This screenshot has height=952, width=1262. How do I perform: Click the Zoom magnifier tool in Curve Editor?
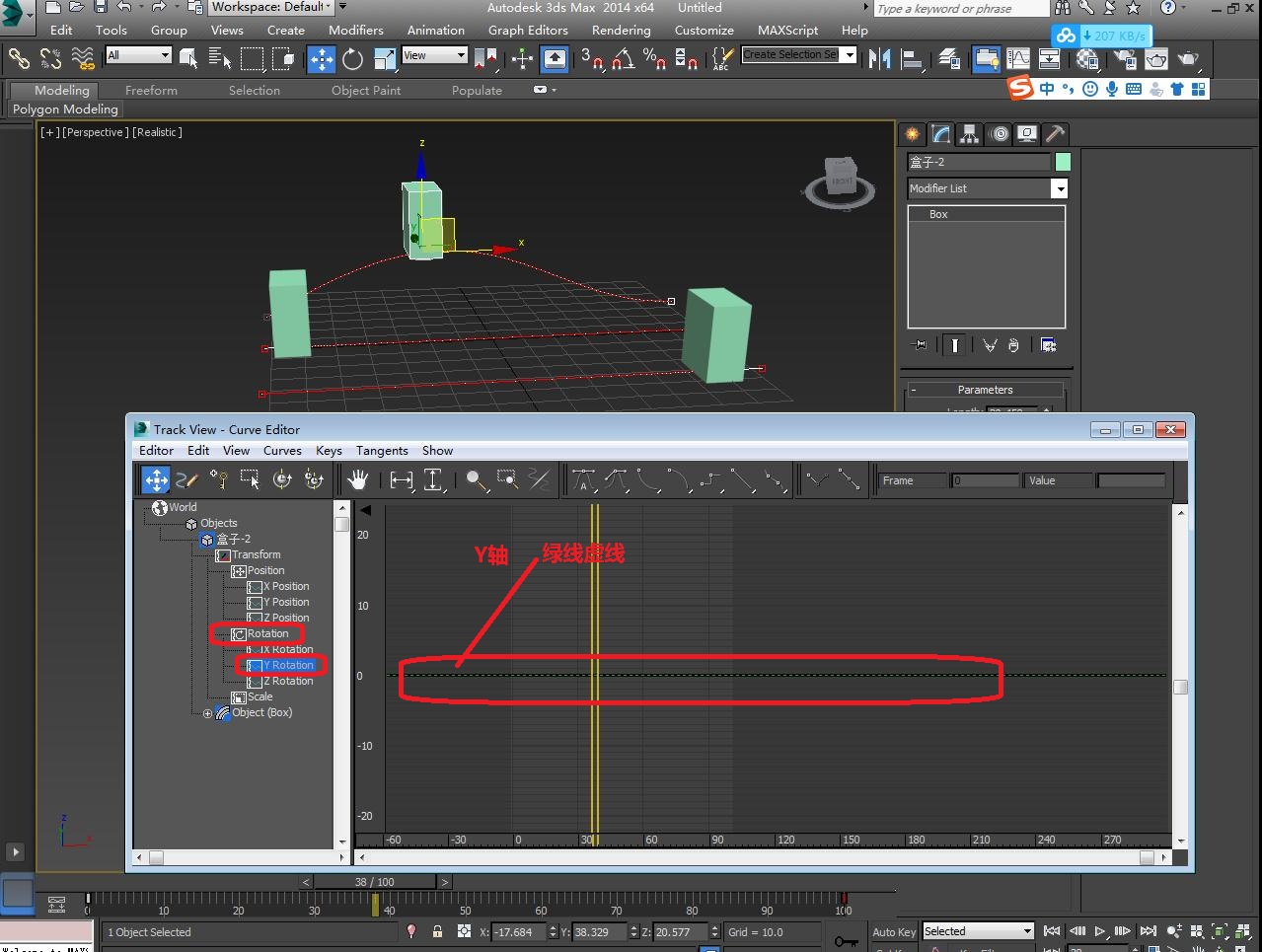pyautogui.click(x=477, y=480)
